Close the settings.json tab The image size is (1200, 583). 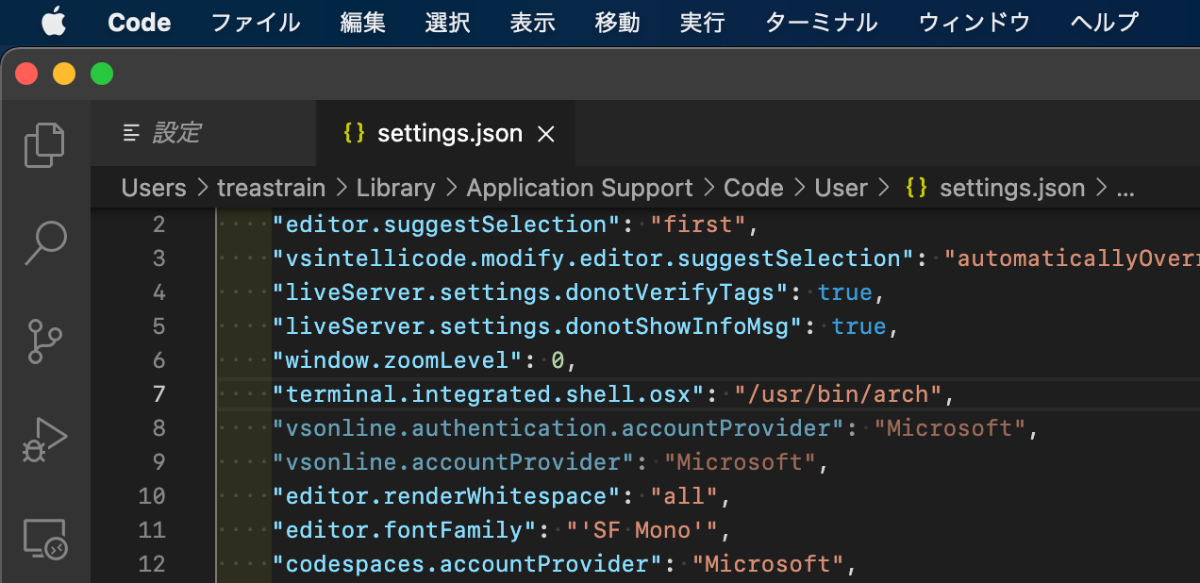pyautogui.click(x=546, y=134)
